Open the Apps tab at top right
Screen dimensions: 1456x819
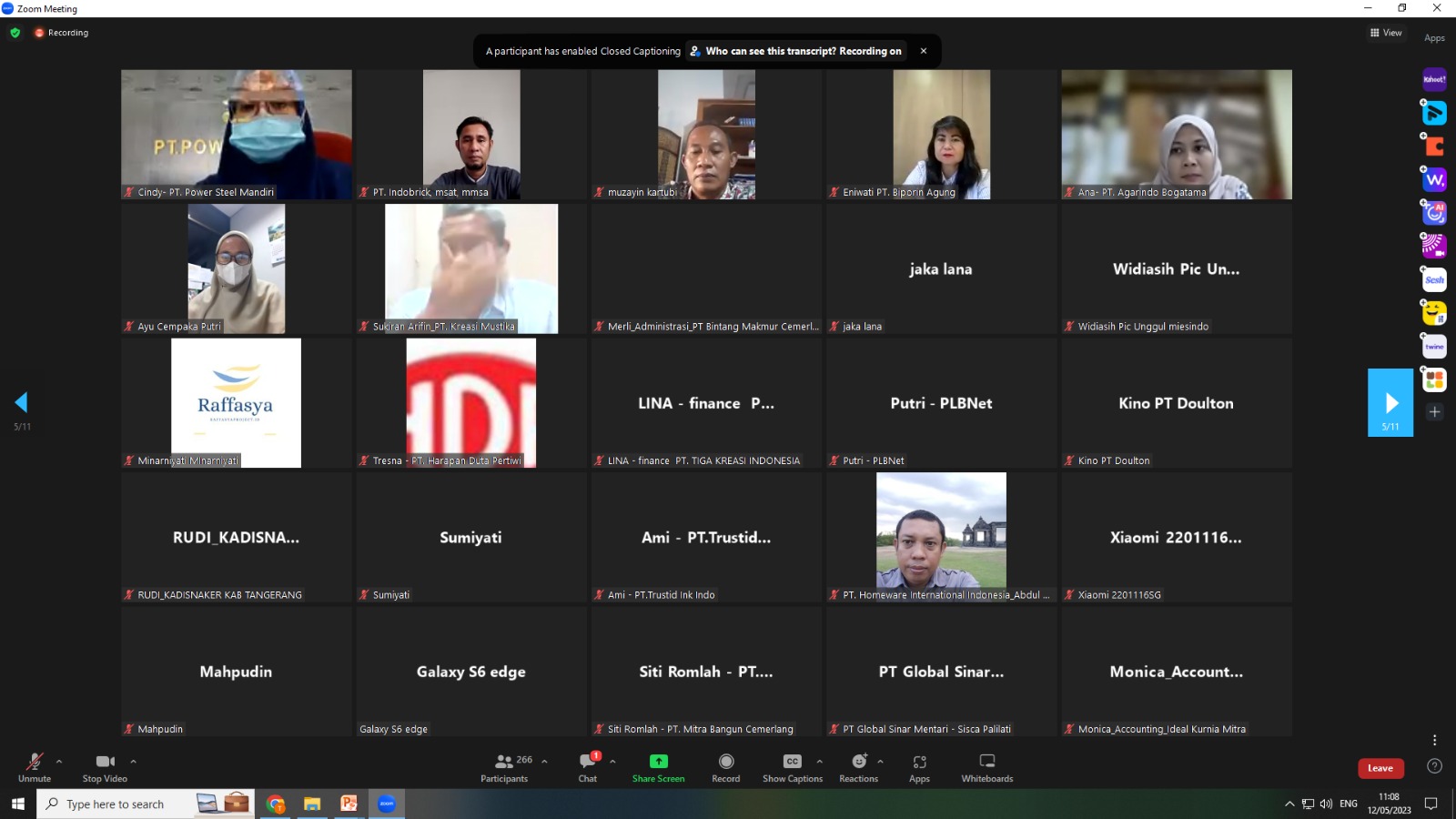[1434, 38]
